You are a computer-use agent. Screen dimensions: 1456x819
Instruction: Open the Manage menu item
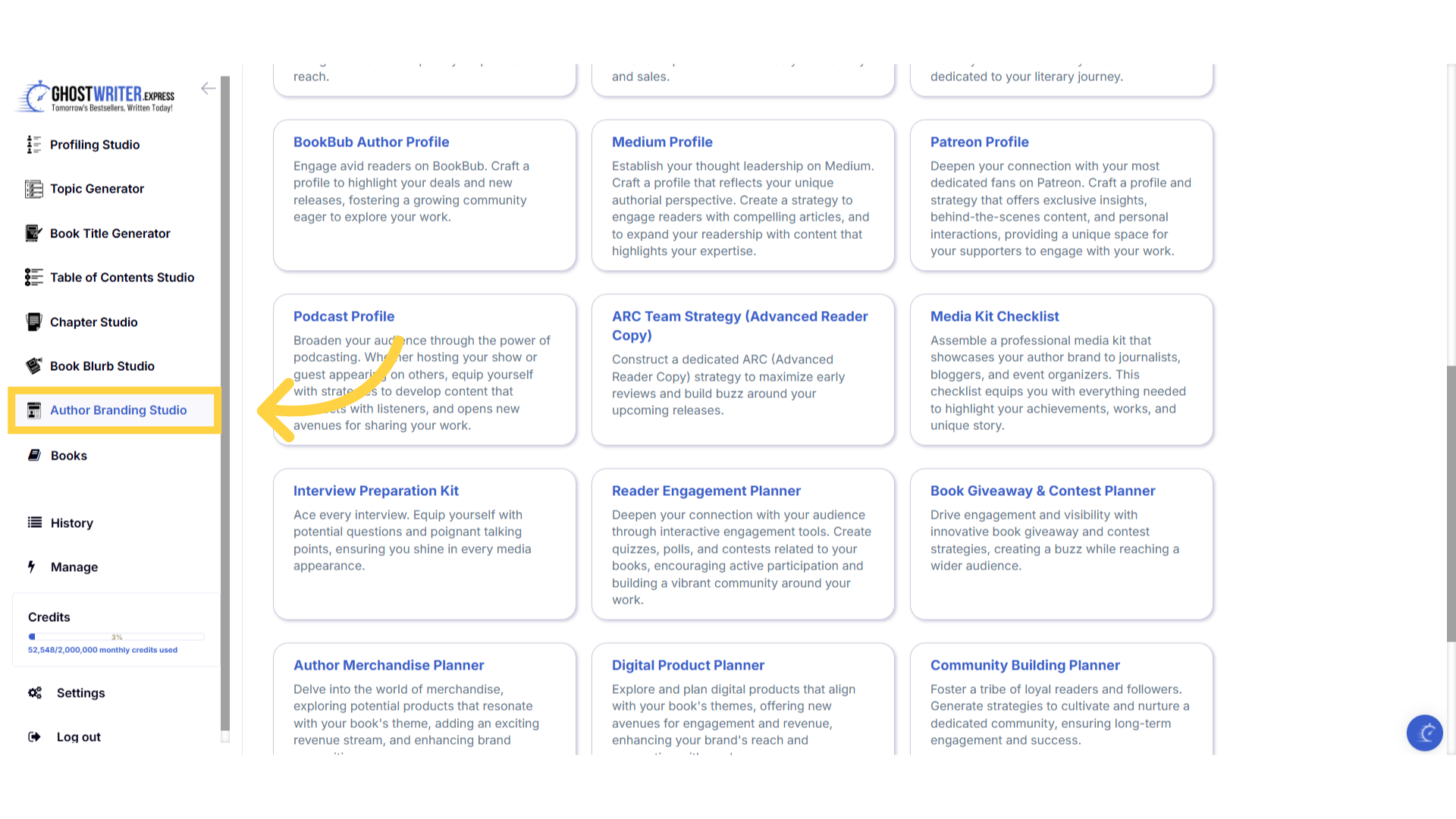tap(74, 567)
